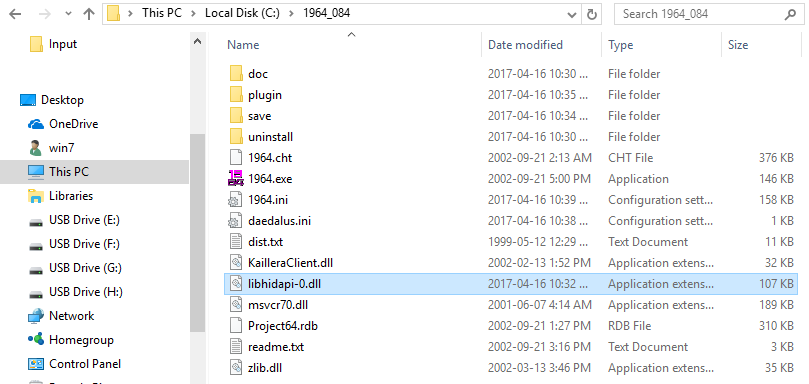Go up one folder level

(x=89, y=14)
